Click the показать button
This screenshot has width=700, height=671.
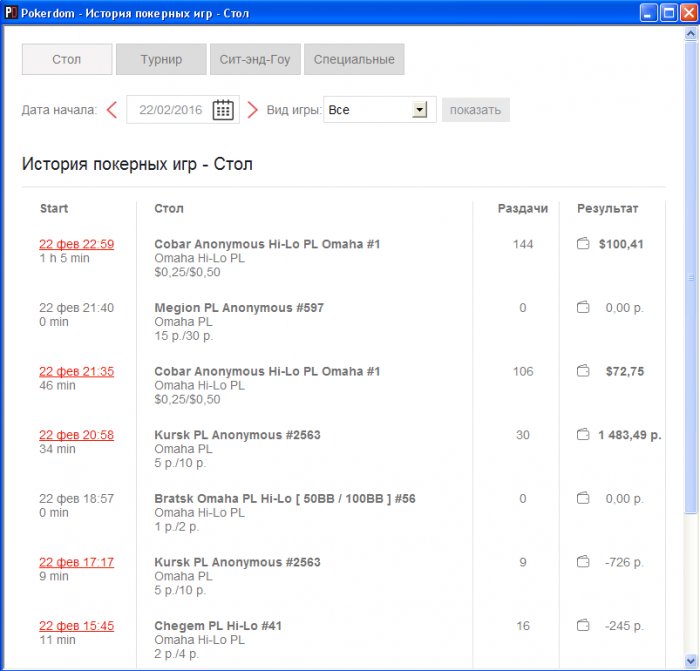[475, 110]
